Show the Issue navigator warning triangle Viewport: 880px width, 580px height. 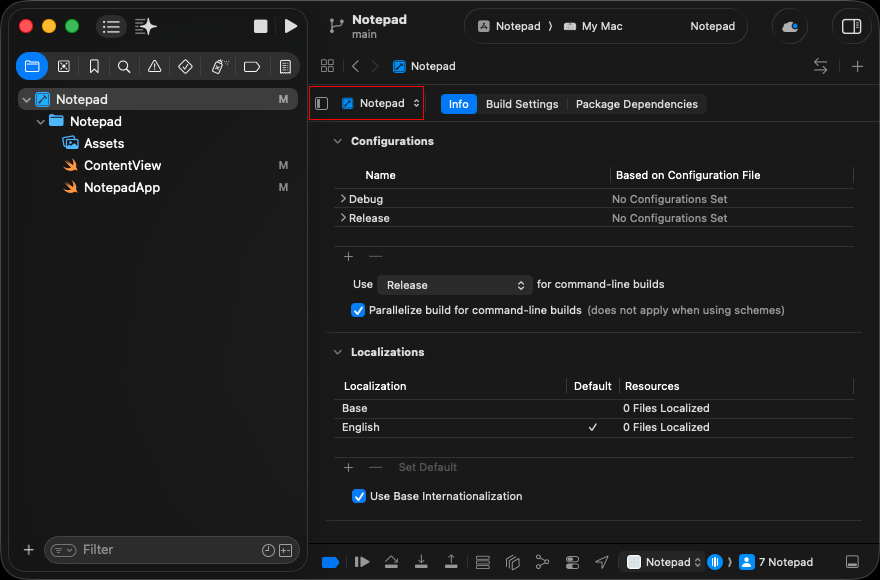pos(154,67)
